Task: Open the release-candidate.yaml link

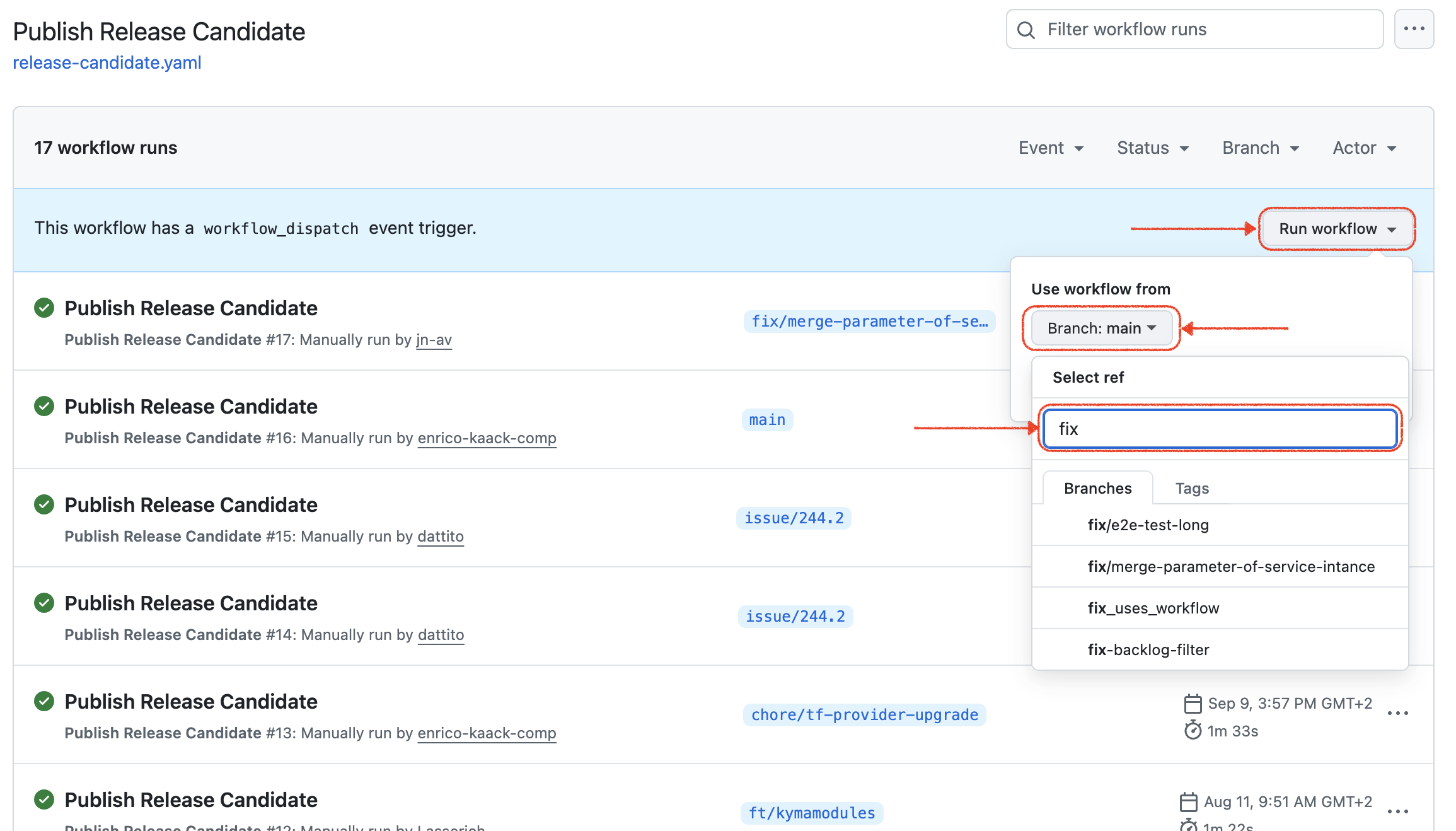Action: pos(107,62)
